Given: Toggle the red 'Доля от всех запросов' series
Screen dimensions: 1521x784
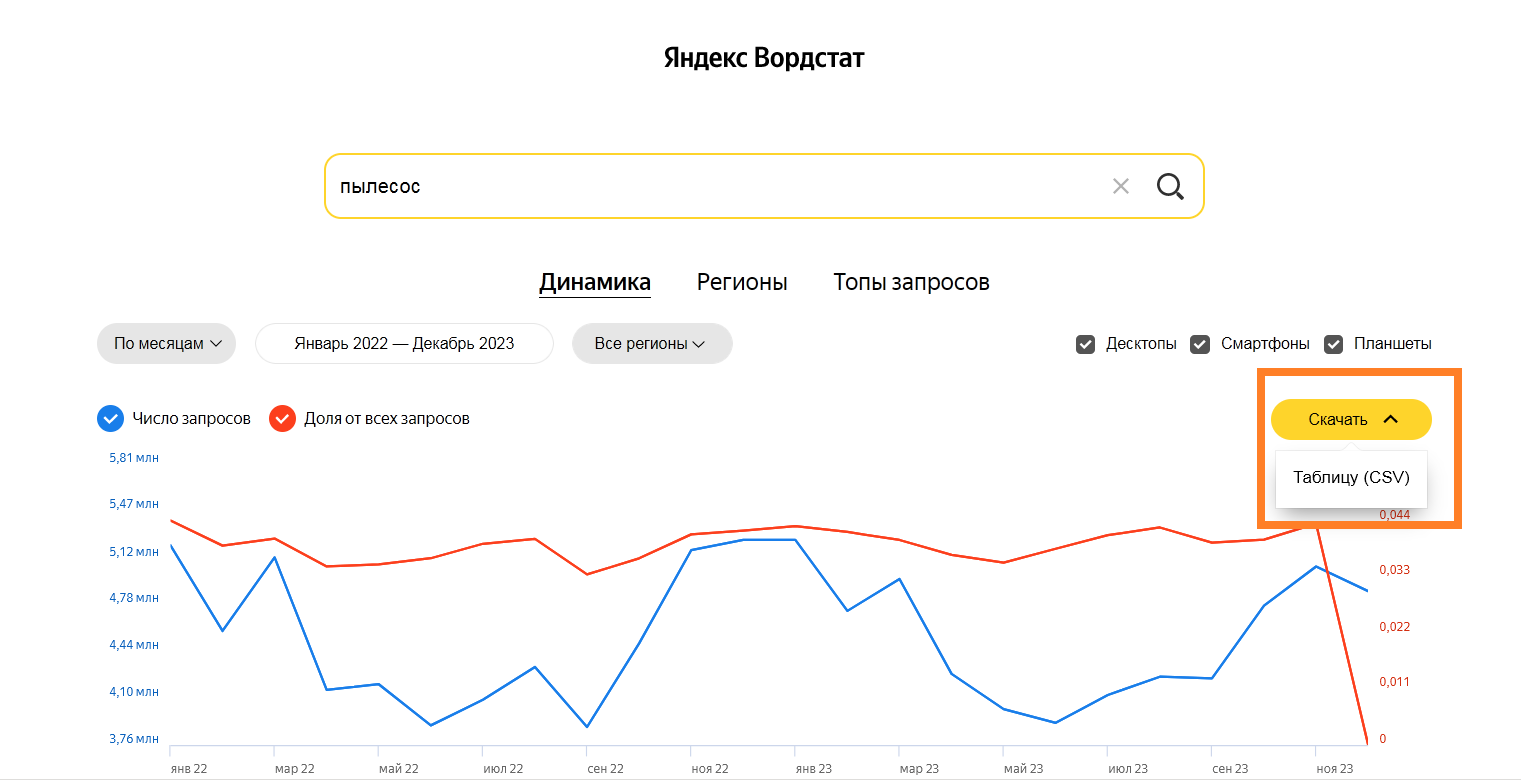Looking at the screenshot, I should pyautogui.click(x=282, y=418).
